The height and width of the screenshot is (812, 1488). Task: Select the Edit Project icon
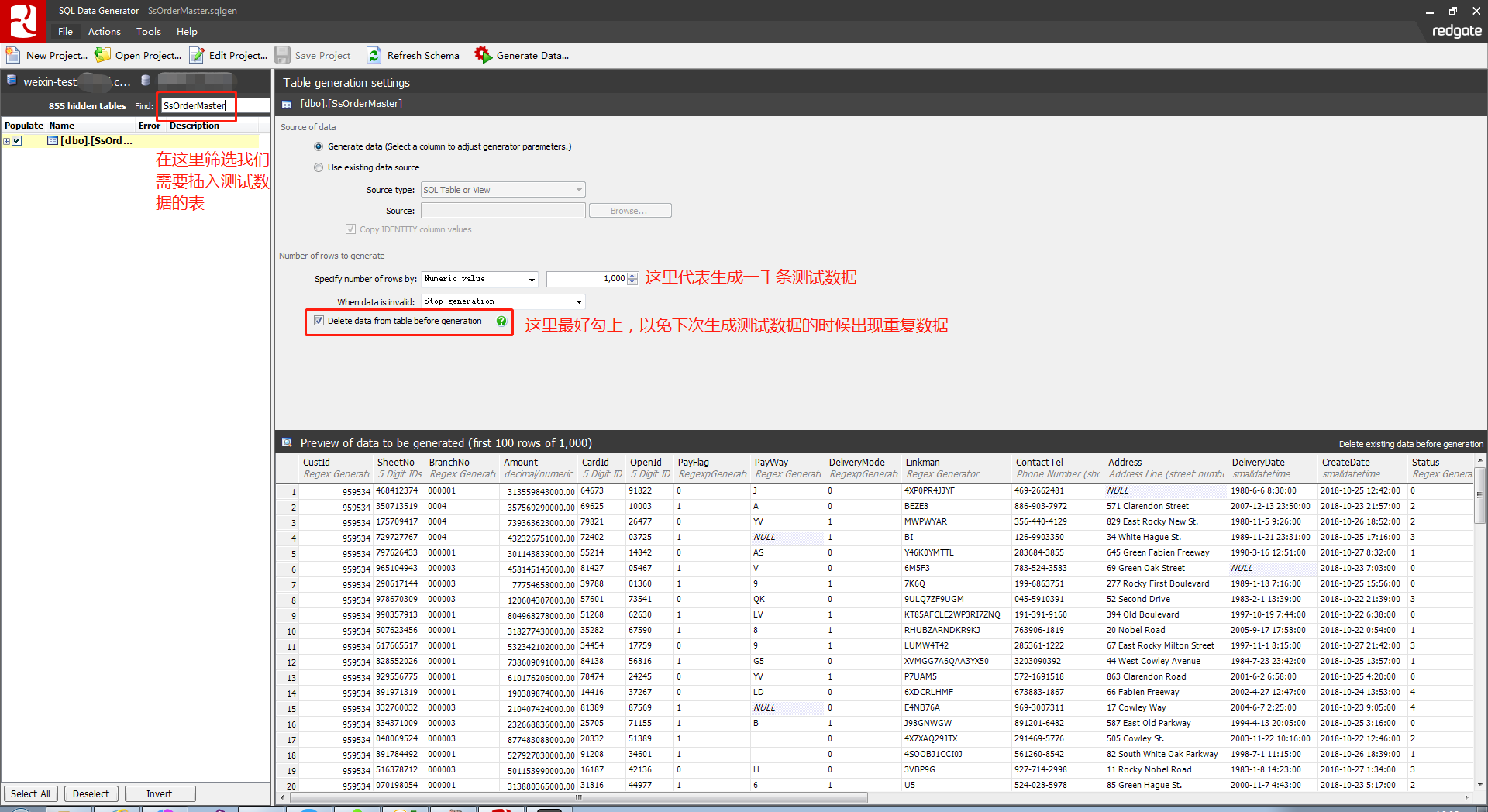(197, 55)
